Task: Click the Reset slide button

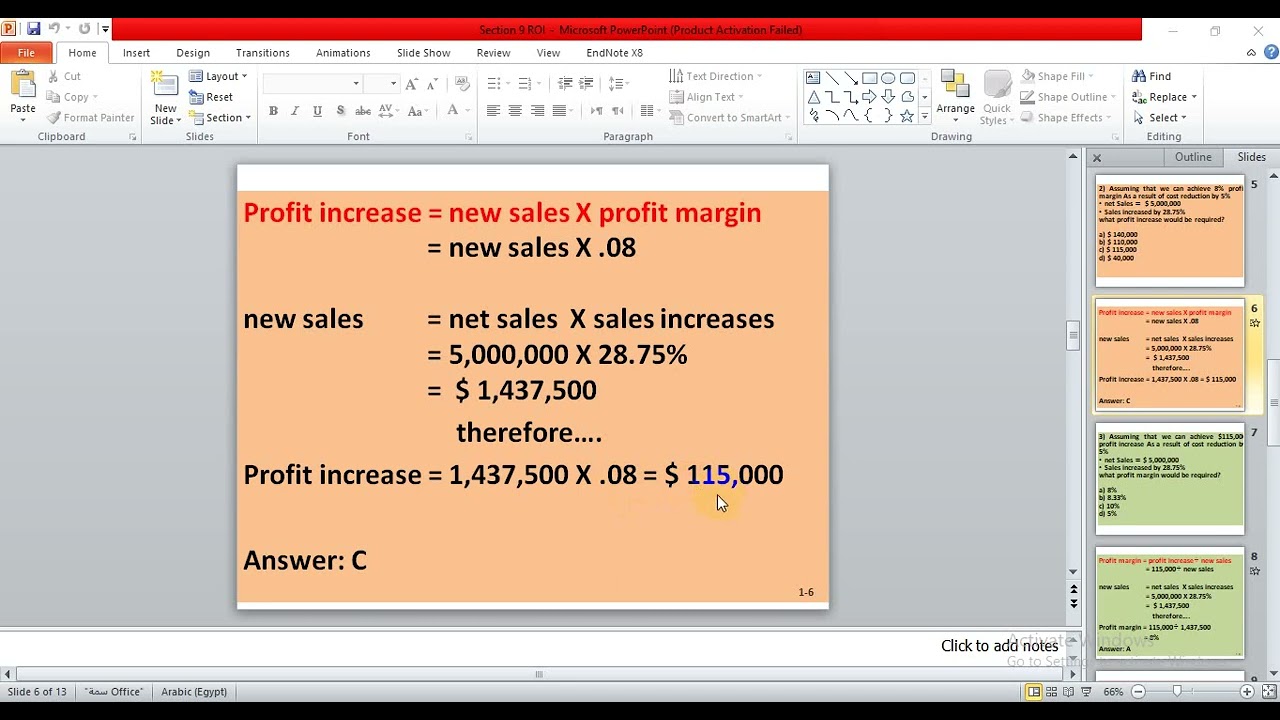Action: click(x=211, y=97)
